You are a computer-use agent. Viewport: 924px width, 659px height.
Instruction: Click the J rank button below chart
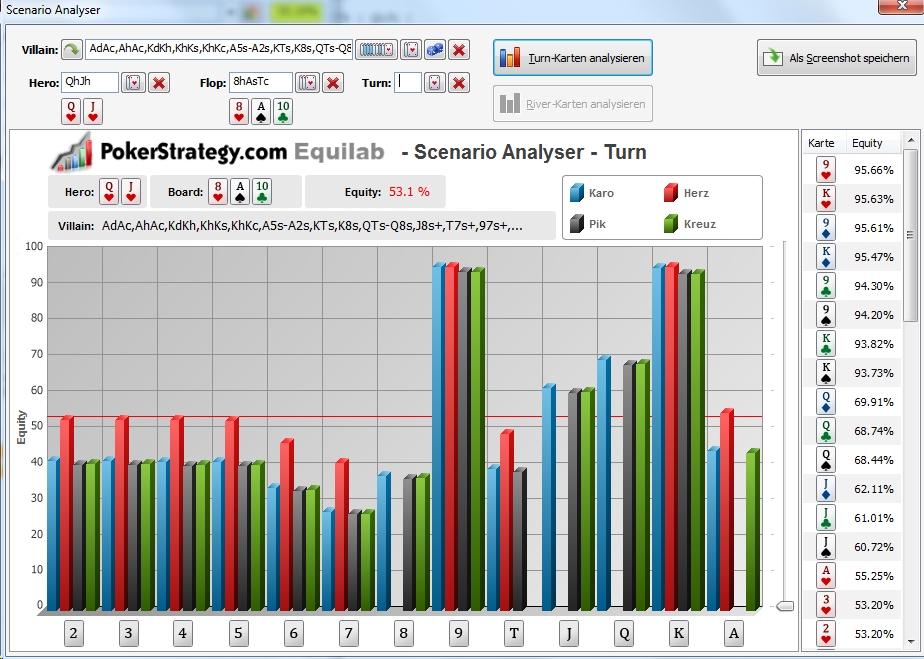(569, 634)
